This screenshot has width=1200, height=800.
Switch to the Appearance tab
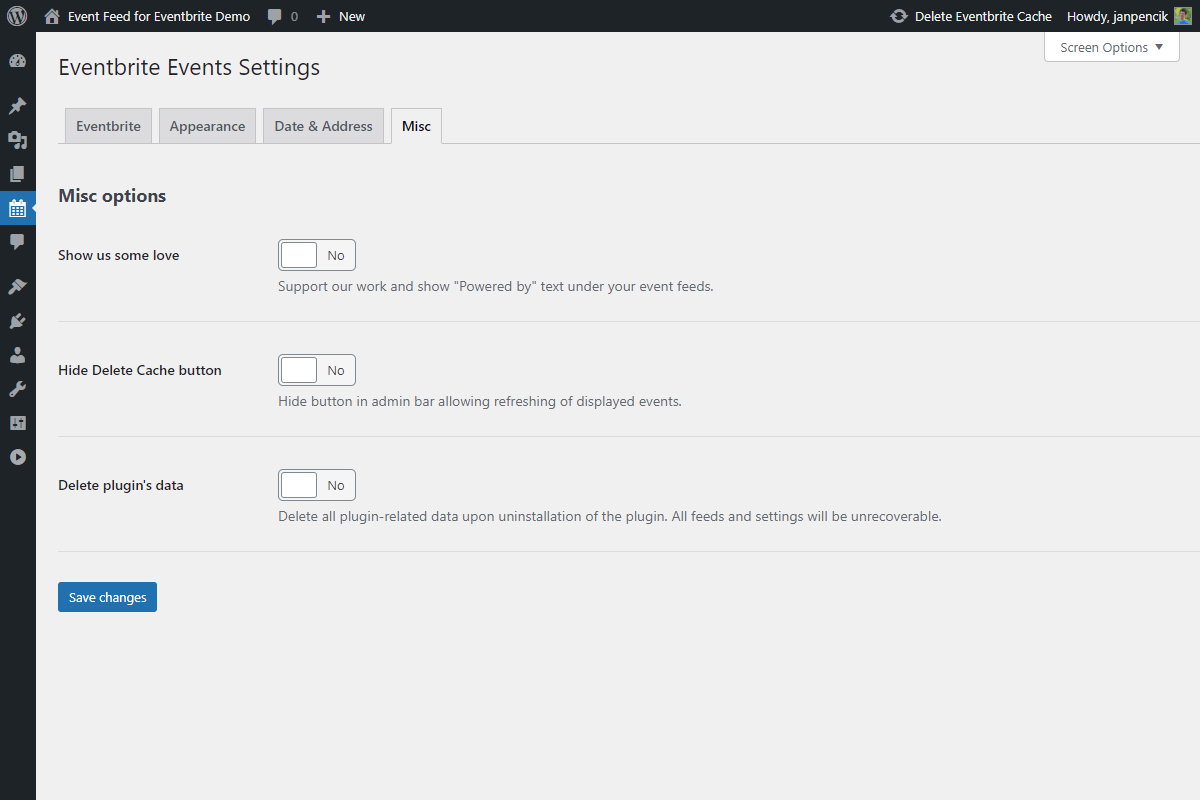coord(207,126)
